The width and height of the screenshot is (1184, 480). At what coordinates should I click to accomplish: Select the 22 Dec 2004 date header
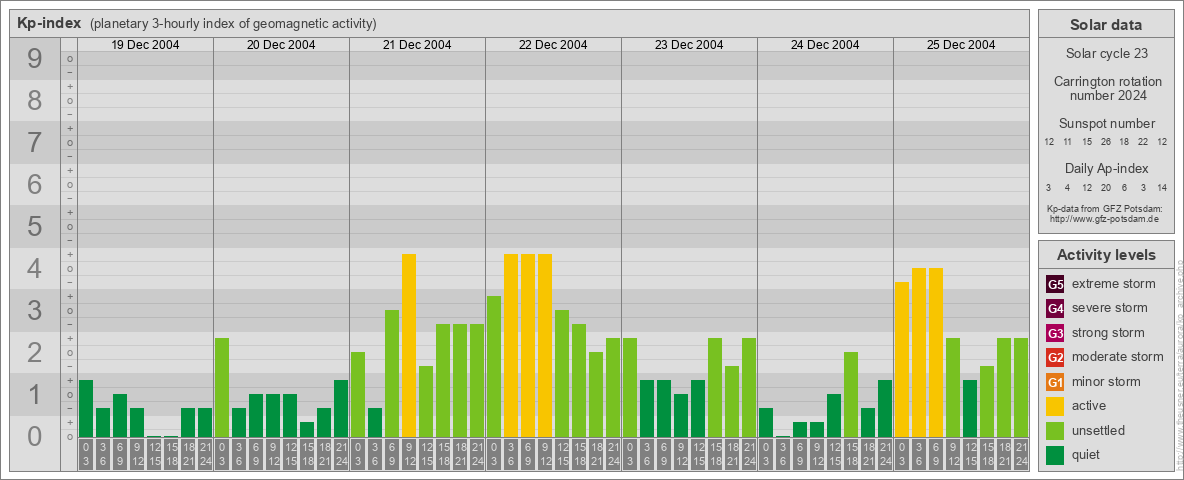553,45
